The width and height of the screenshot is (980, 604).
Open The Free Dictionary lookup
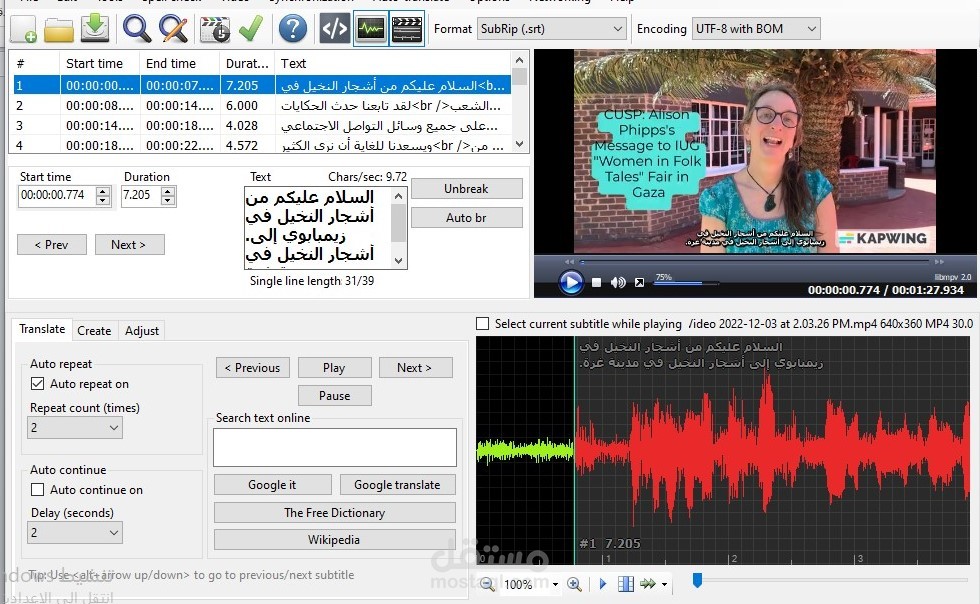pos(334,513)
